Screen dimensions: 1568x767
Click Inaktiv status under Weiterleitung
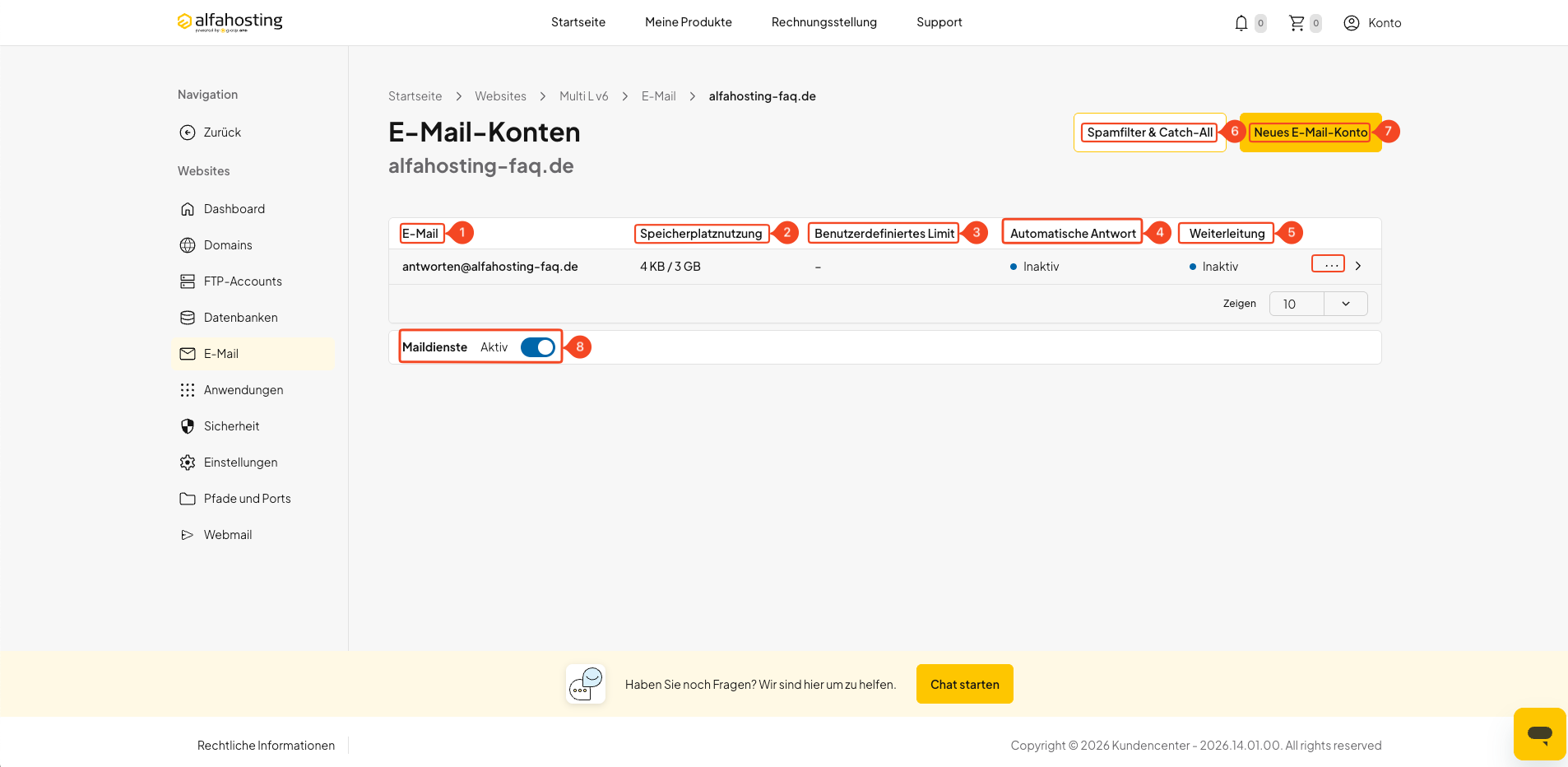pyautogui.click(x=1214, y=267)
